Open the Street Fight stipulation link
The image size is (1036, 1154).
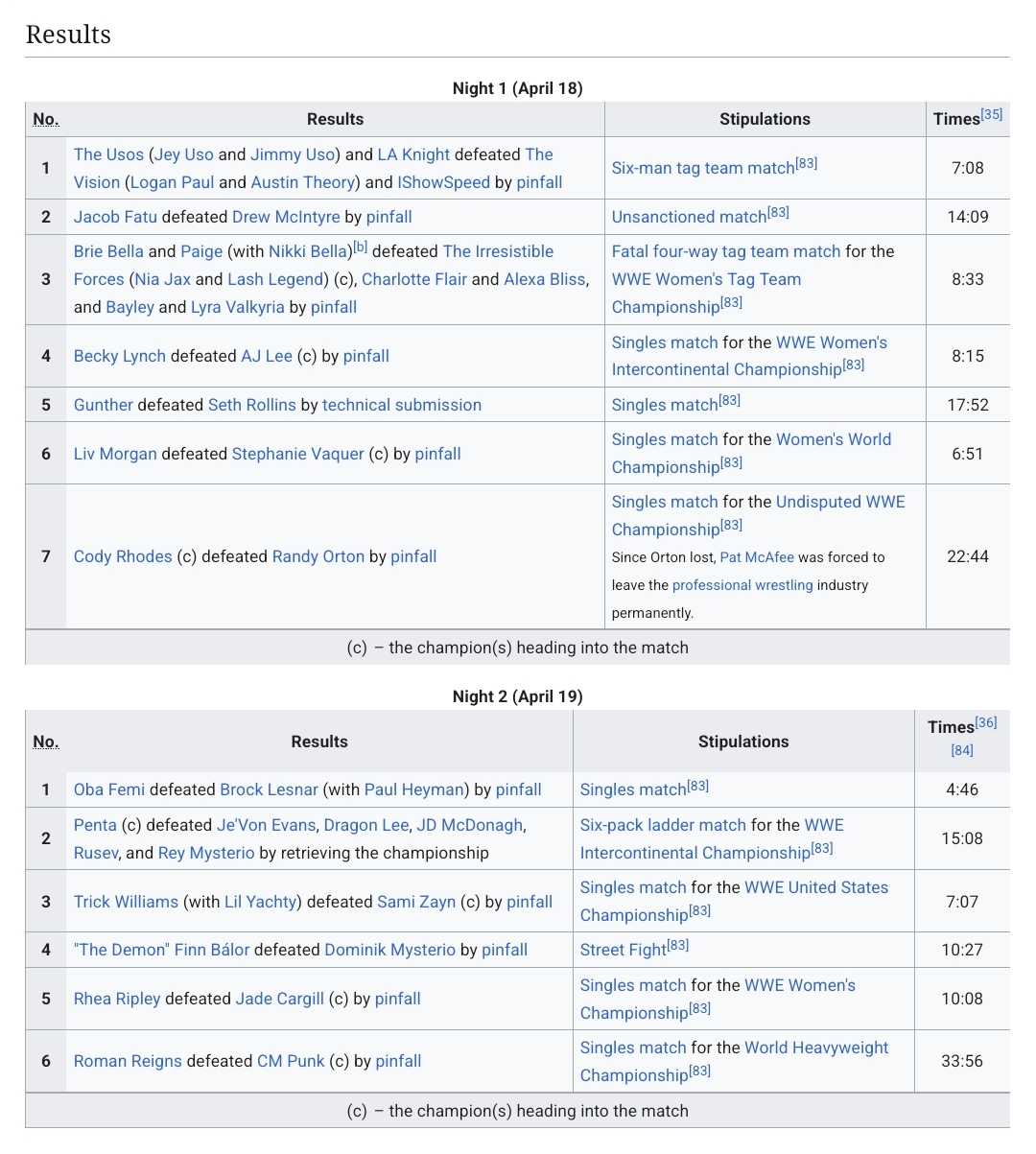click(x=624, y=950)
